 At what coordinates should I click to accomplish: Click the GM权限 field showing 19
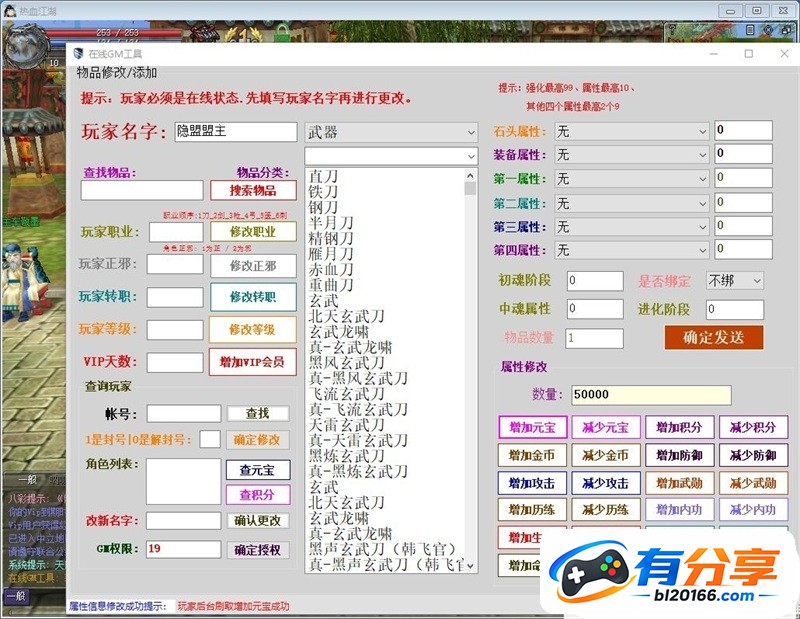click(x=184, y=549)
